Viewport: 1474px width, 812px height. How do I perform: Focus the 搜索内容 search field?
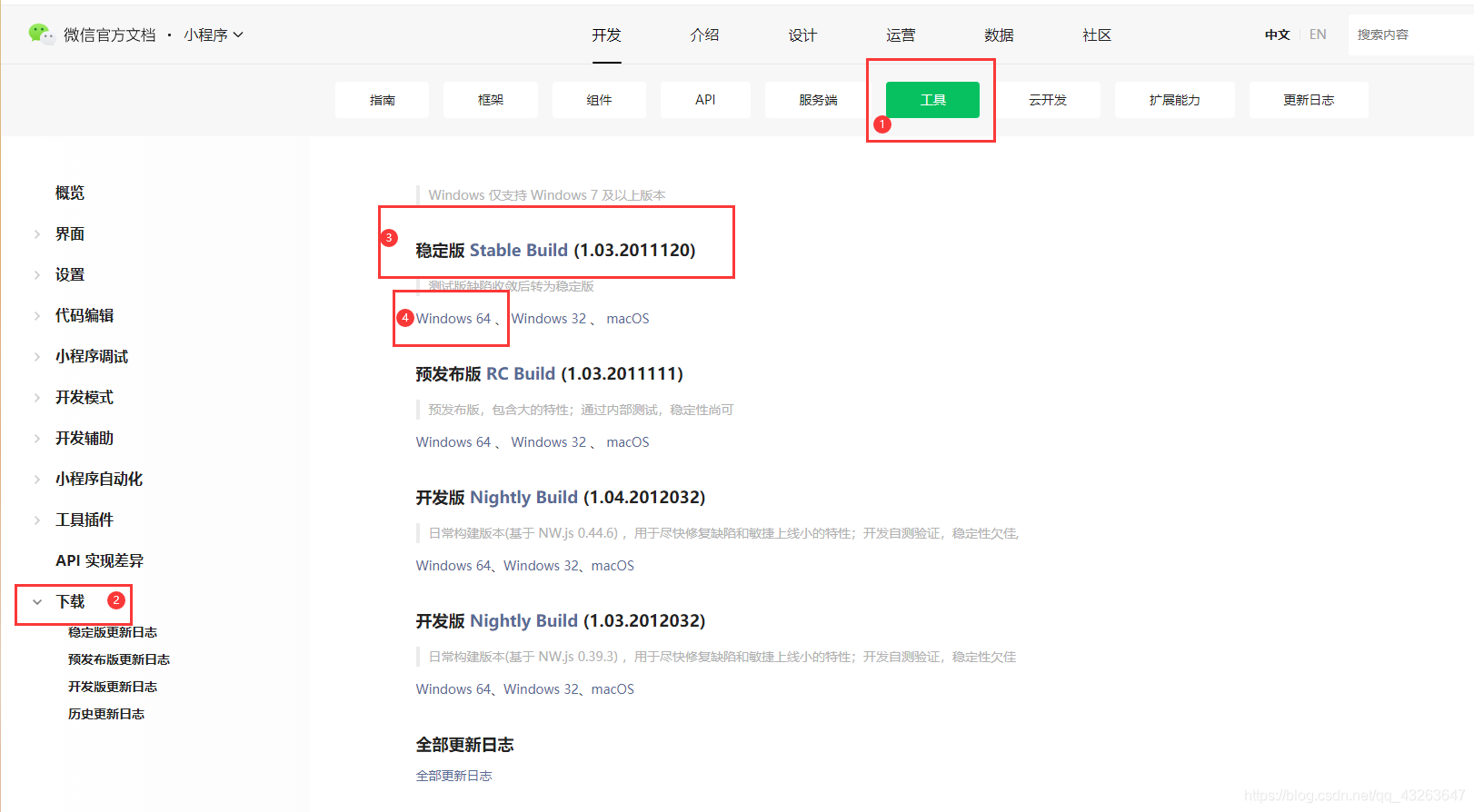1410,35
